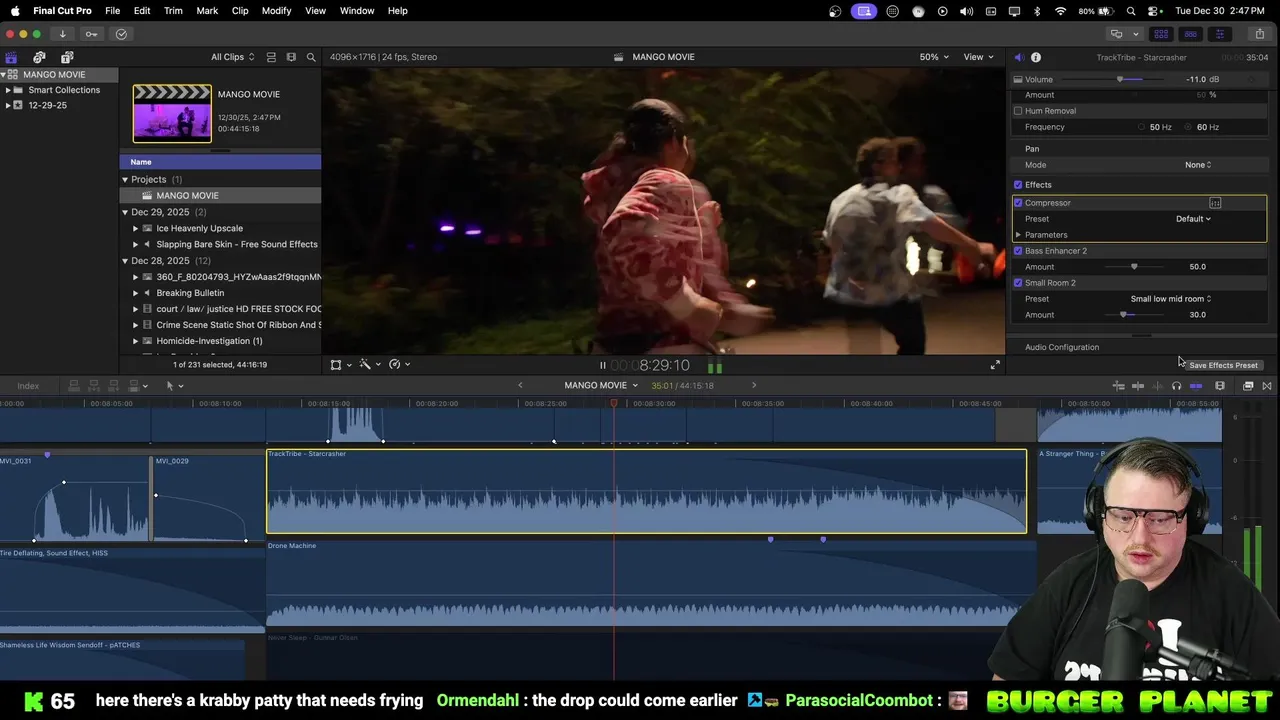Disable the Effects checkbox
Image resolution: width=1280 pixels, height=720 pixels.
(x=1018, y=185)
